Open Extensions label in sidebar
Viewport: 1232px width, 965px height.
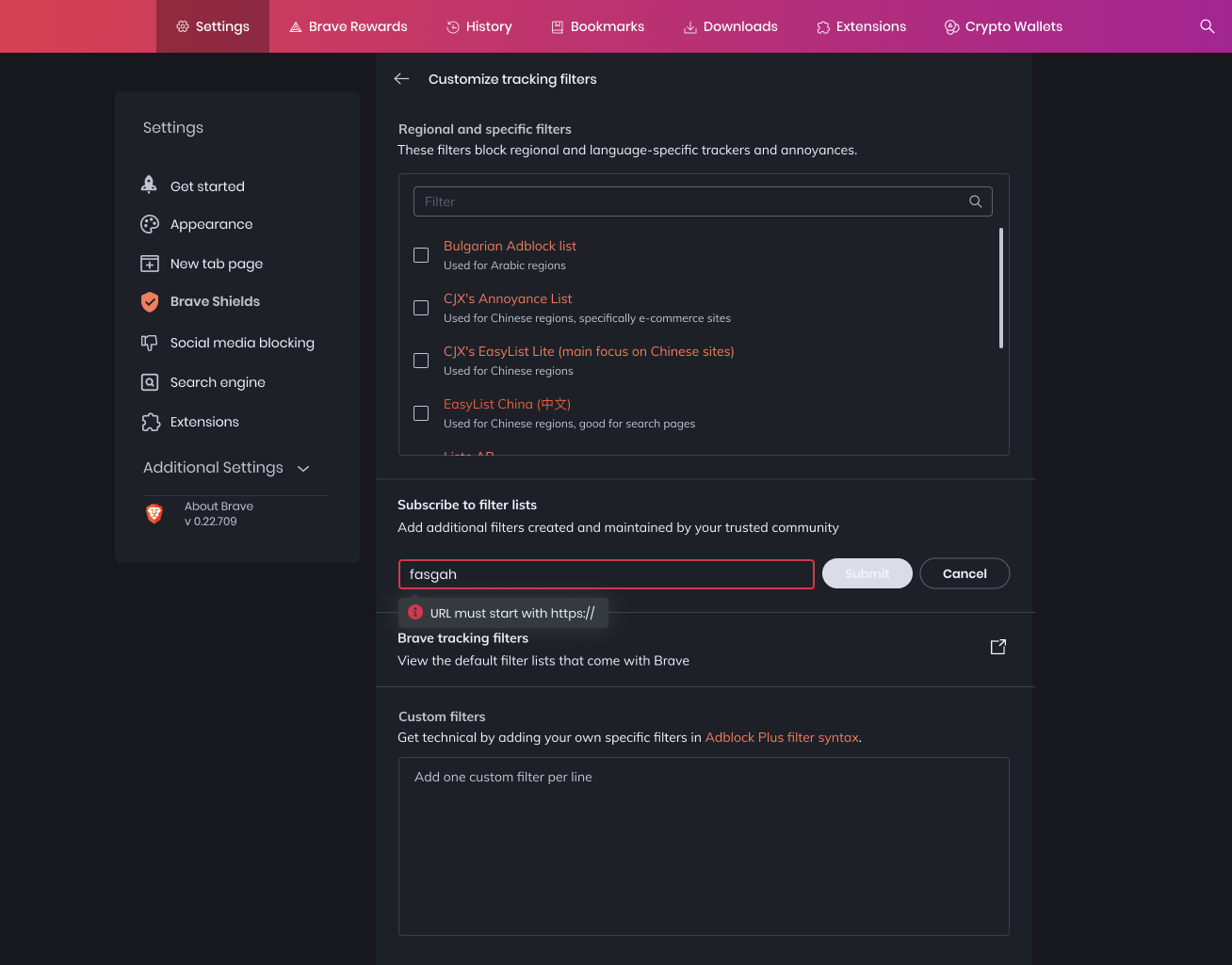pos(204,422)
